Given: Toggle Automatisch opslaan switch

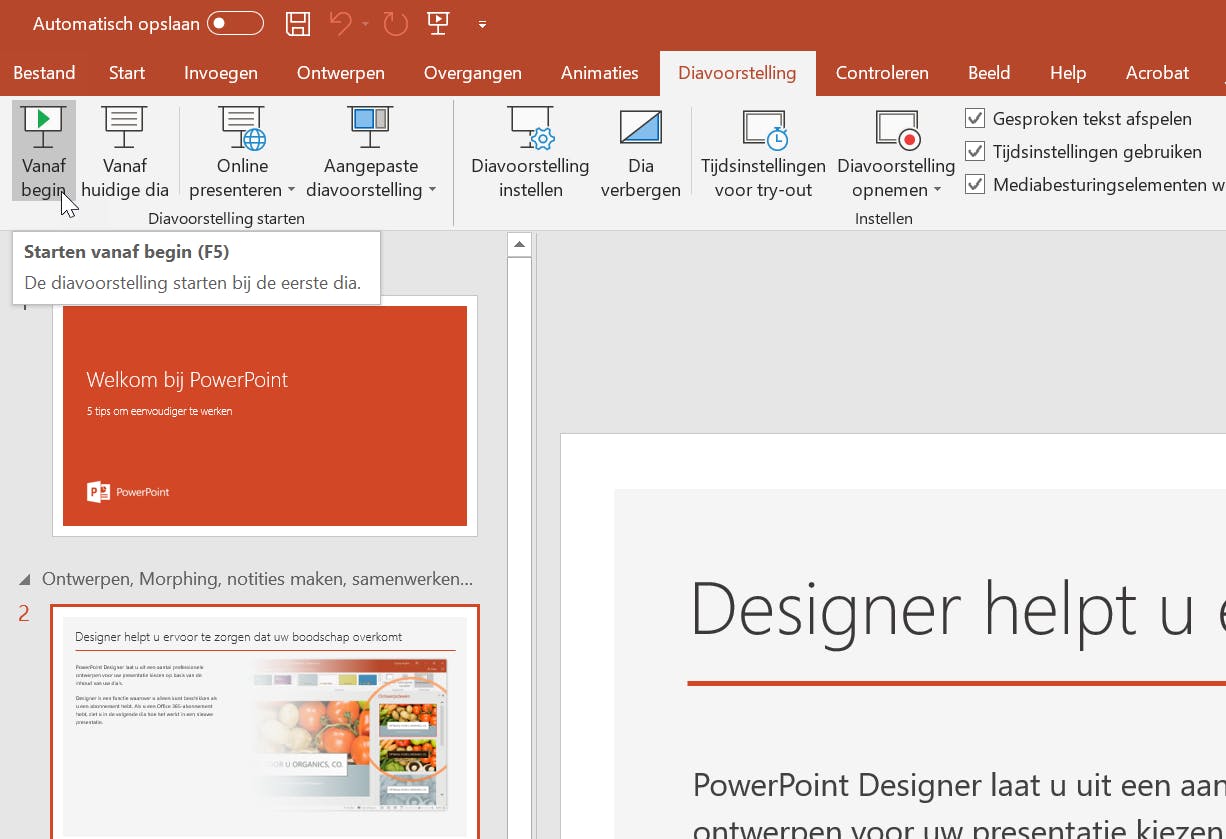Looking at the screenshot, I should pos(235,24).
